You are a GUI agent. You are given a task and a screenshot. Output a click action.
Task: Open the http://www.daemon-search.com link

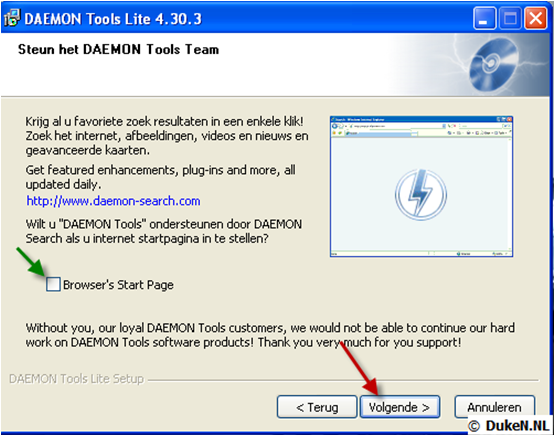113,201
